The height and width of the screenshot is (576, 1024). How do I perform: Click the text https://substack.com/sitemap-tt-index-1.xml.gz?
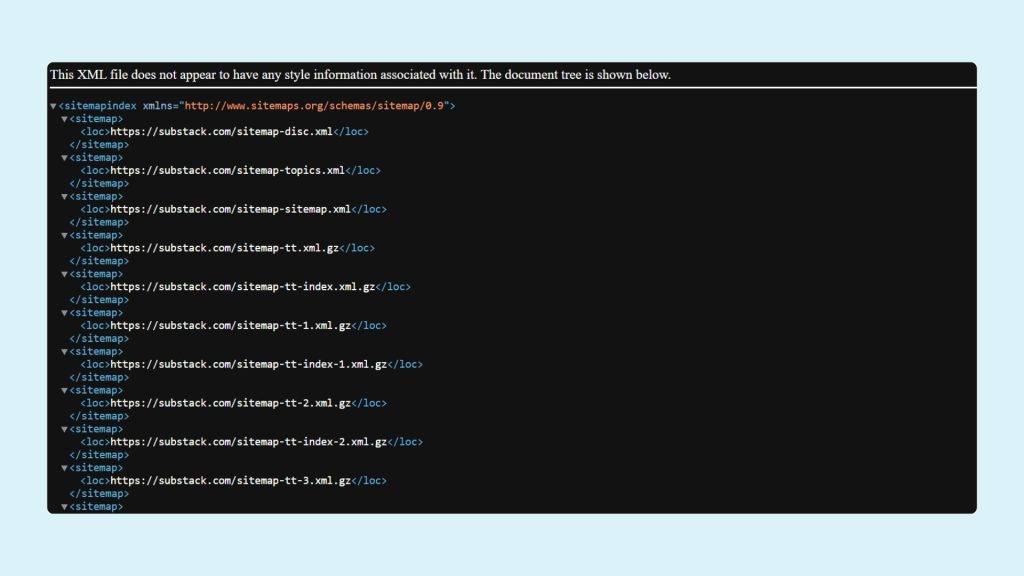coord(249,364)
